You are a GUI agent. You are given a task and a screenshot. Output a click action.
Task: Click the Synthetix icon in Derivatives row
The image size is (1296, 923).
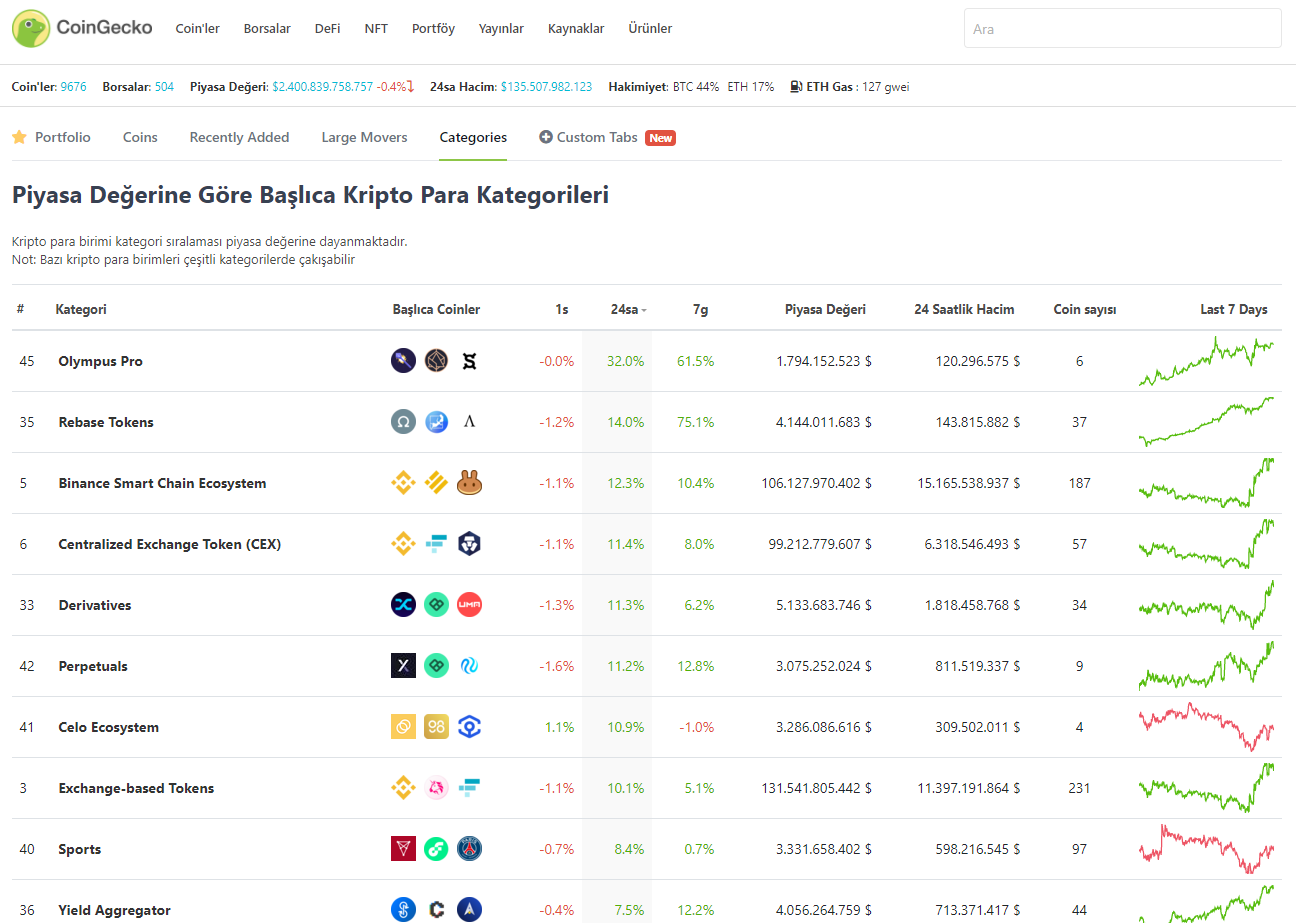click(x=403, y=605)
